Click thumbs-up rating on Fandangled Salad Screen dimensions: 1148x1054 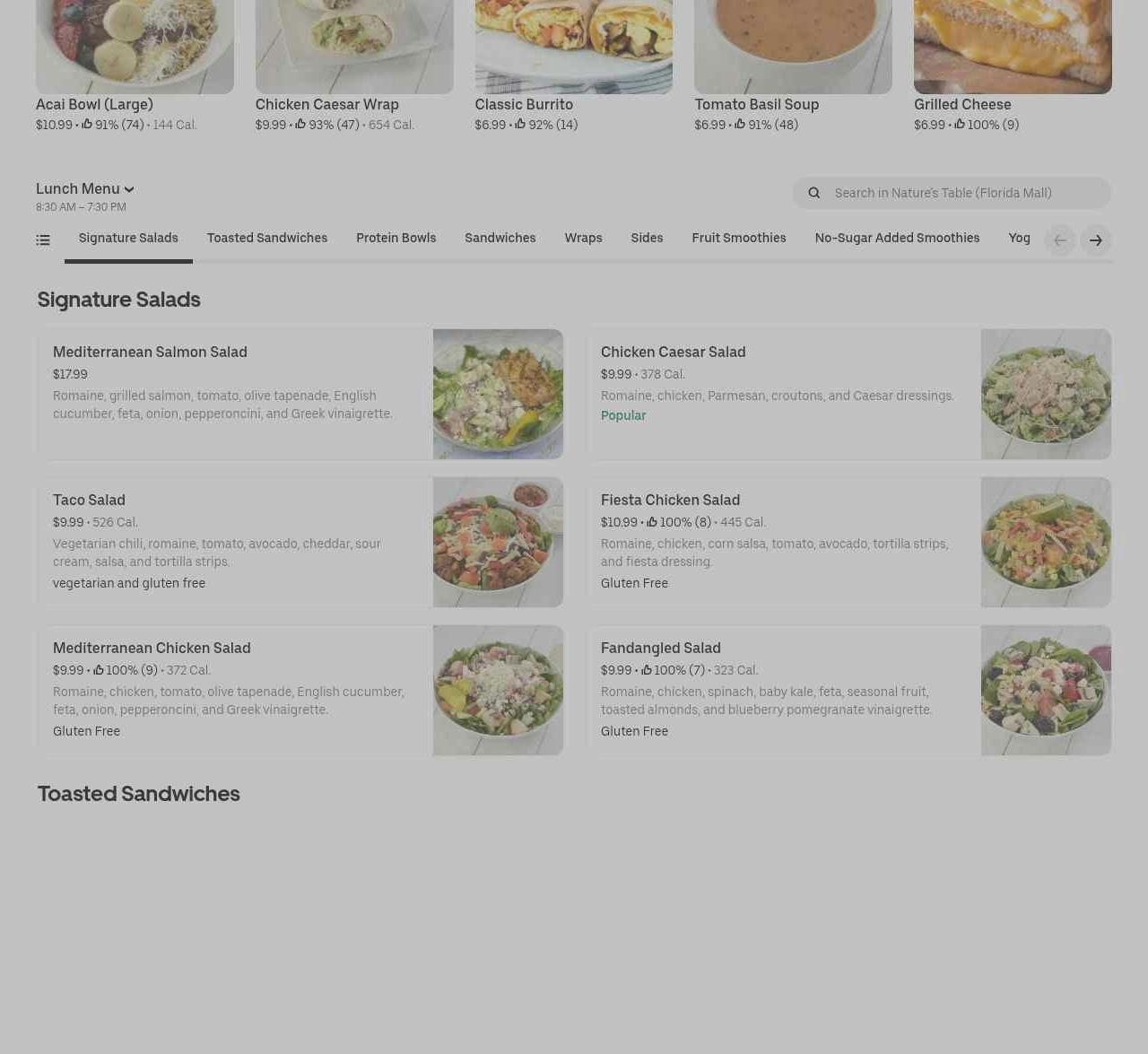[646, 670]
